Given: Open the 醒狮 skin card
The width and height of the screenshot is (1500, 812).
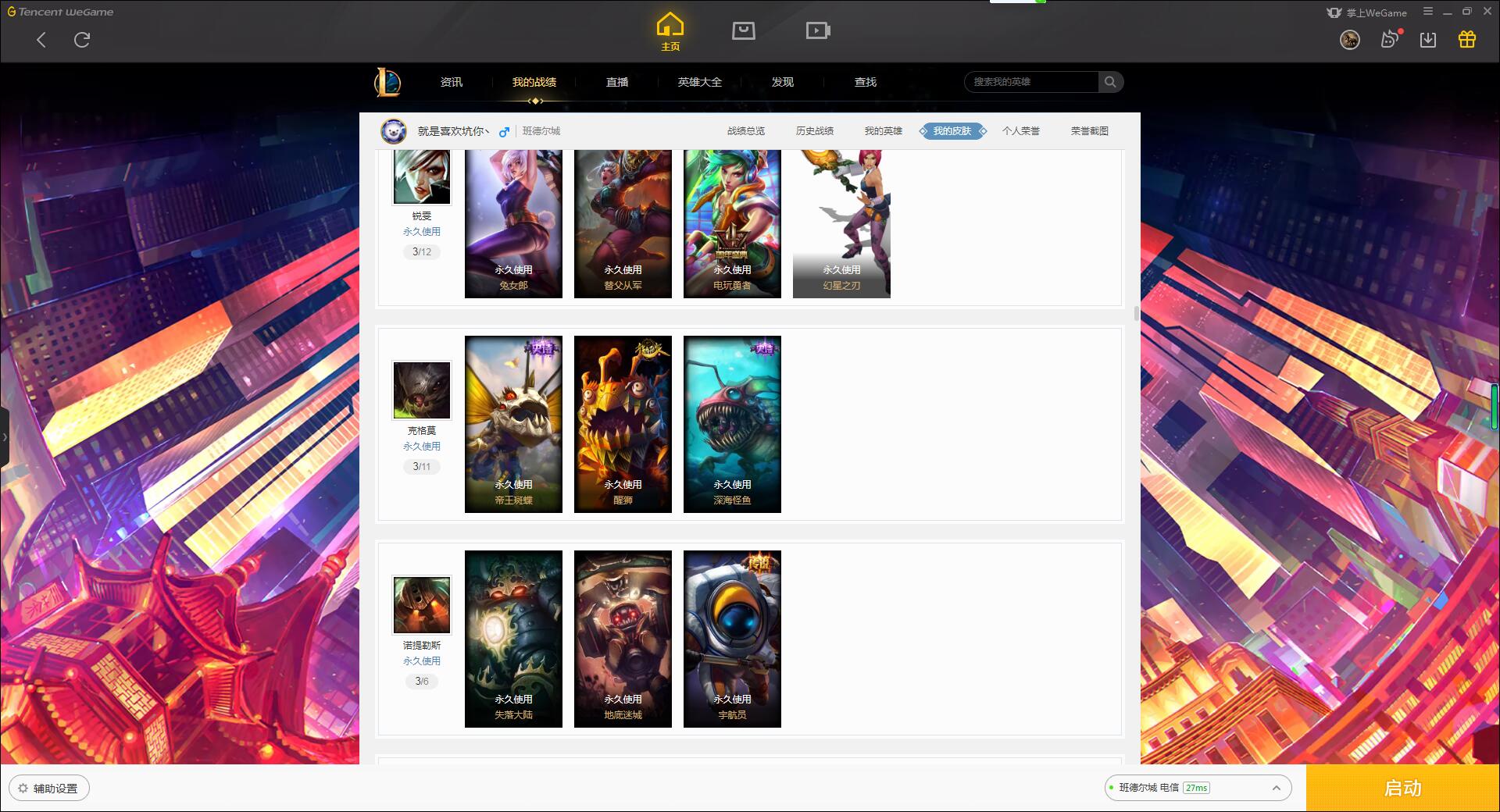Looking at the screenshot, I should (x=623, y=424).
